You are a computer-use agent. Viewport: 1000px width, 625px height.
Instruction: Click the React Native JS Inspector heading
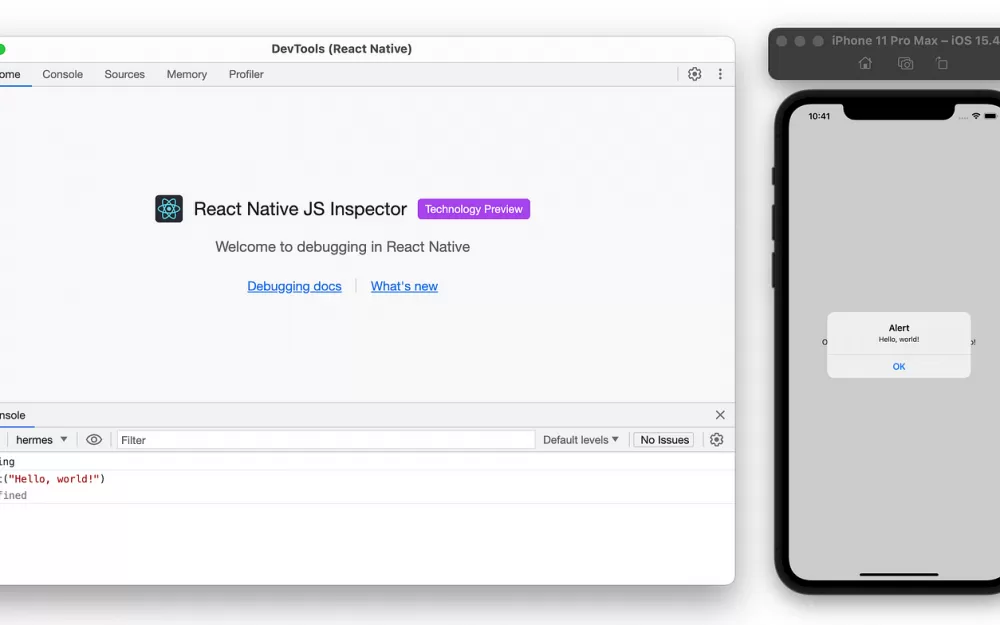[x=300, y=209]
